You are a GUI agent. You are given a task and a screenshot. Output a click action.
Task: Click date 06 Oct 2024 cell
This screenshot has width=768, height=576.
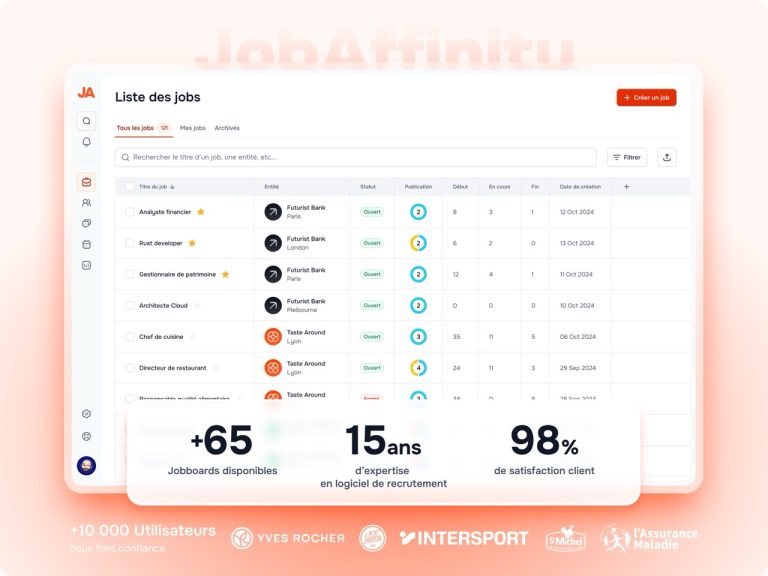point(578,336)
